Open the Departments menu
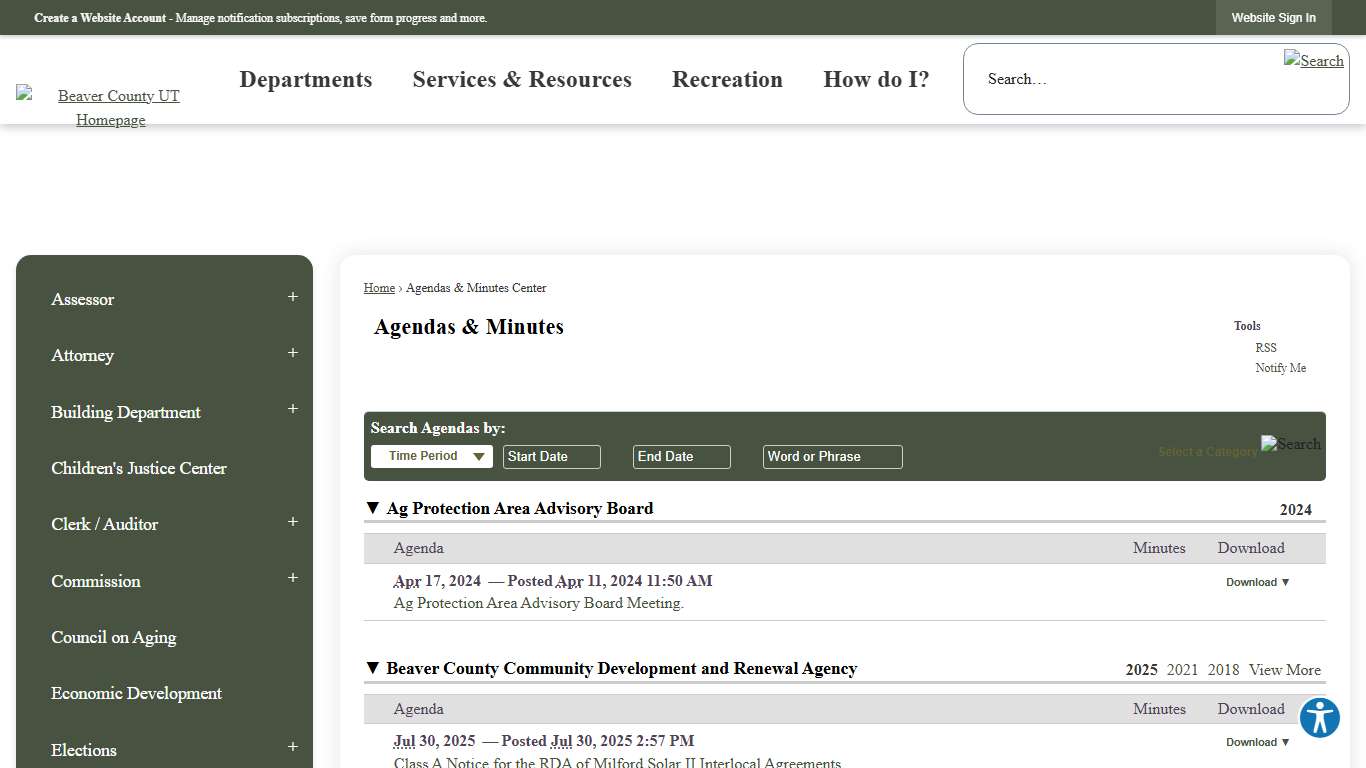Image resolution: width=1366 pixels, height=768 pixels. coord(305,79)
